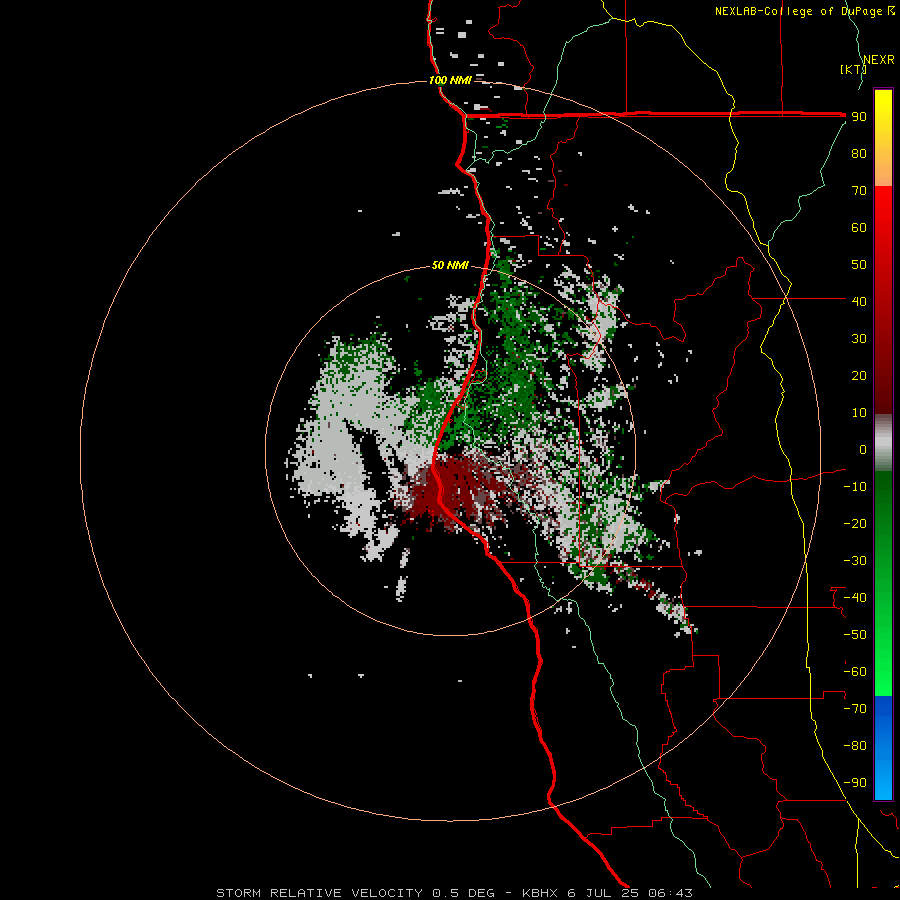The height and width of the screenshot is (900, 900).
Task: Click the "-10" scale value
Action: click(x=855, y=487)
